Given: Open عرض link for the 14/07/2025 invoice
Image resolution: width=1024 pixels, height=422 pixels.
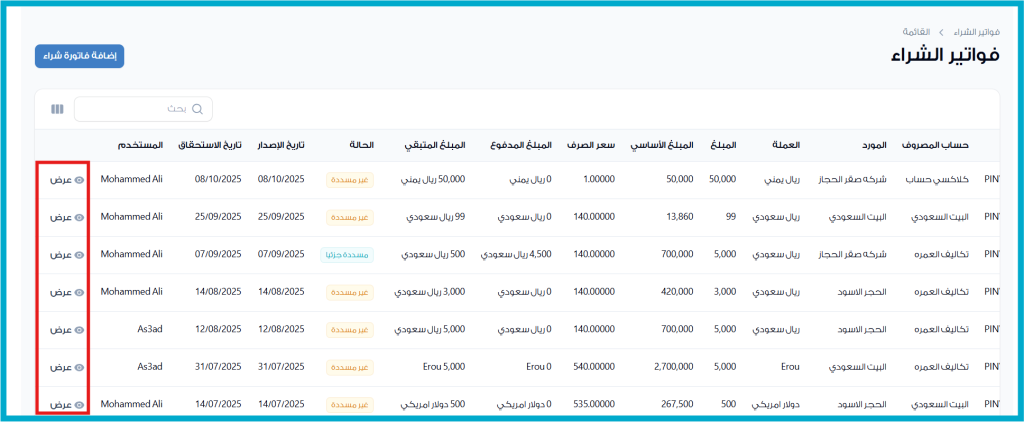Looking at the screenshot, I should pyautogui.click(x=62, y=404).
